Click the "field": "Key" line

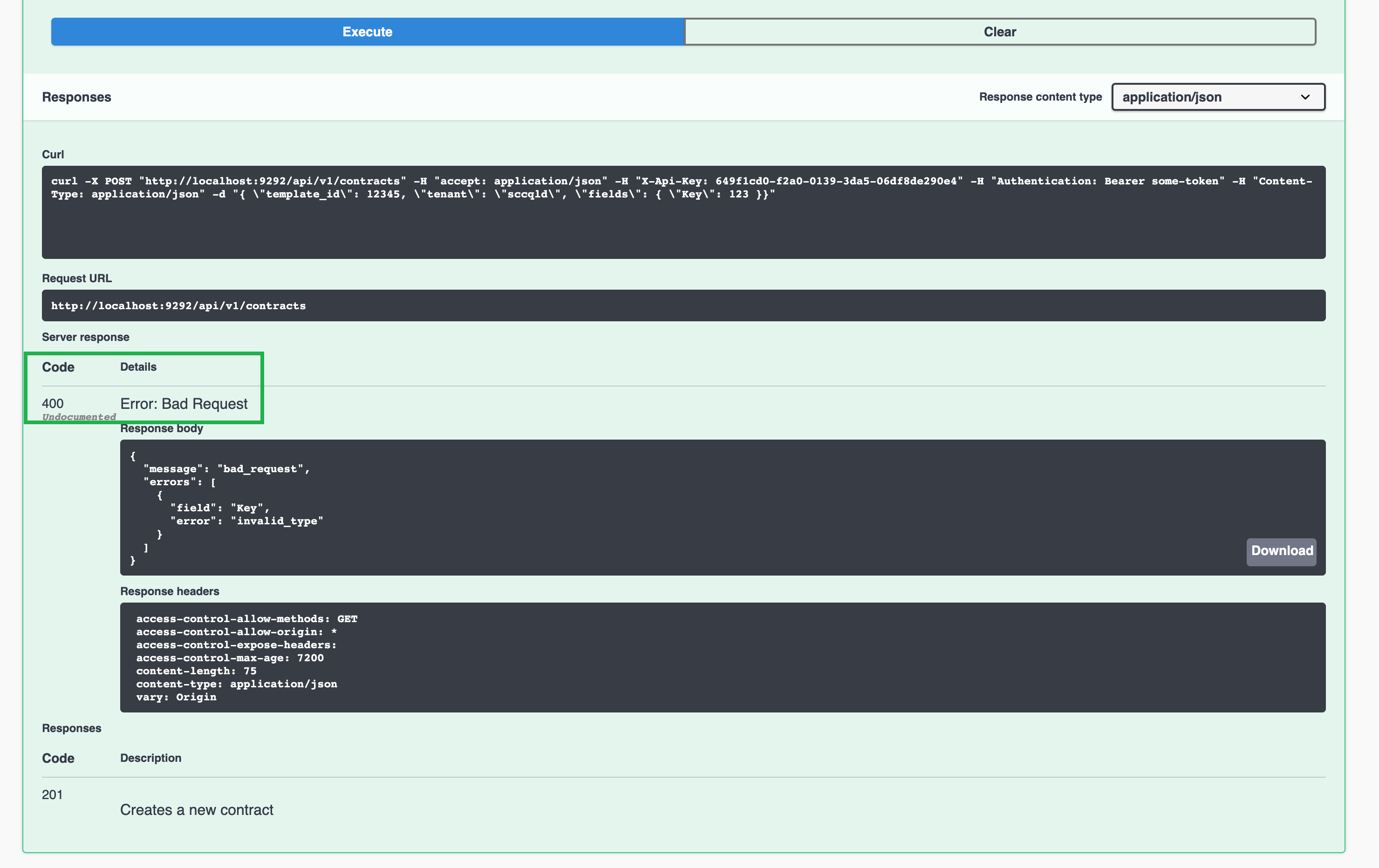pos(220,508)
